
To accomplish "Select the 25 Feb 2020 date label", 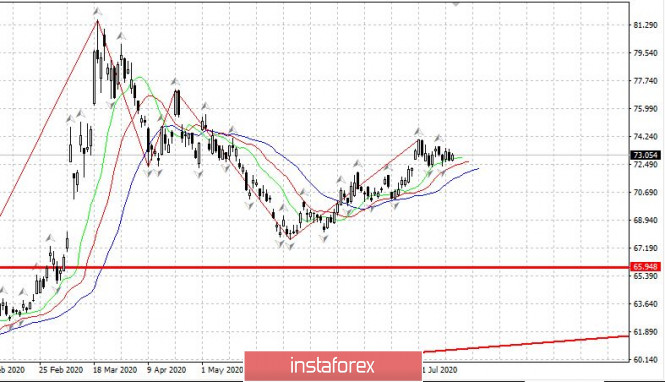I will [x=61, y=370].
